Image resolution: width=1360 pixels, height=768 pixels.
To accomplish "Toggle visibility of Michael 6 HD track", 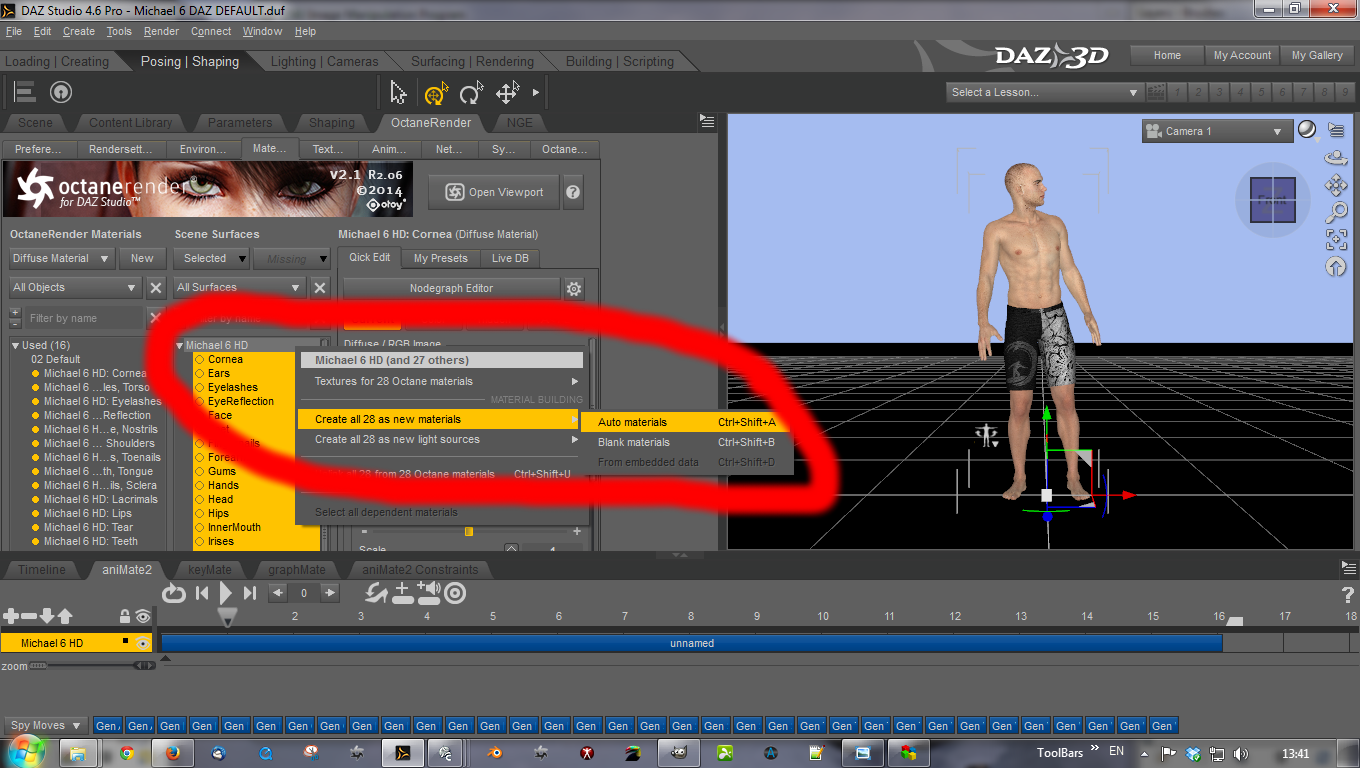I will pyautogui.click(x=144, y=643).
